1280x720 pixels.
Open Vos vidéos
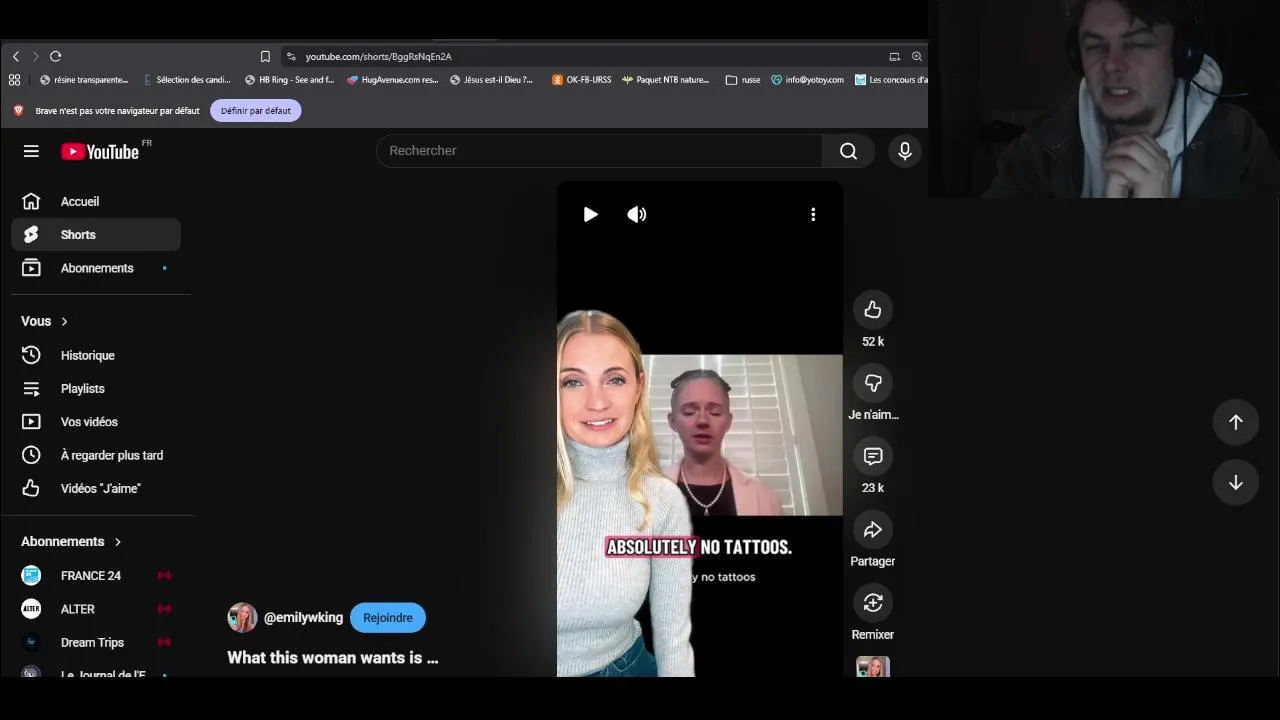click(96, 422)
